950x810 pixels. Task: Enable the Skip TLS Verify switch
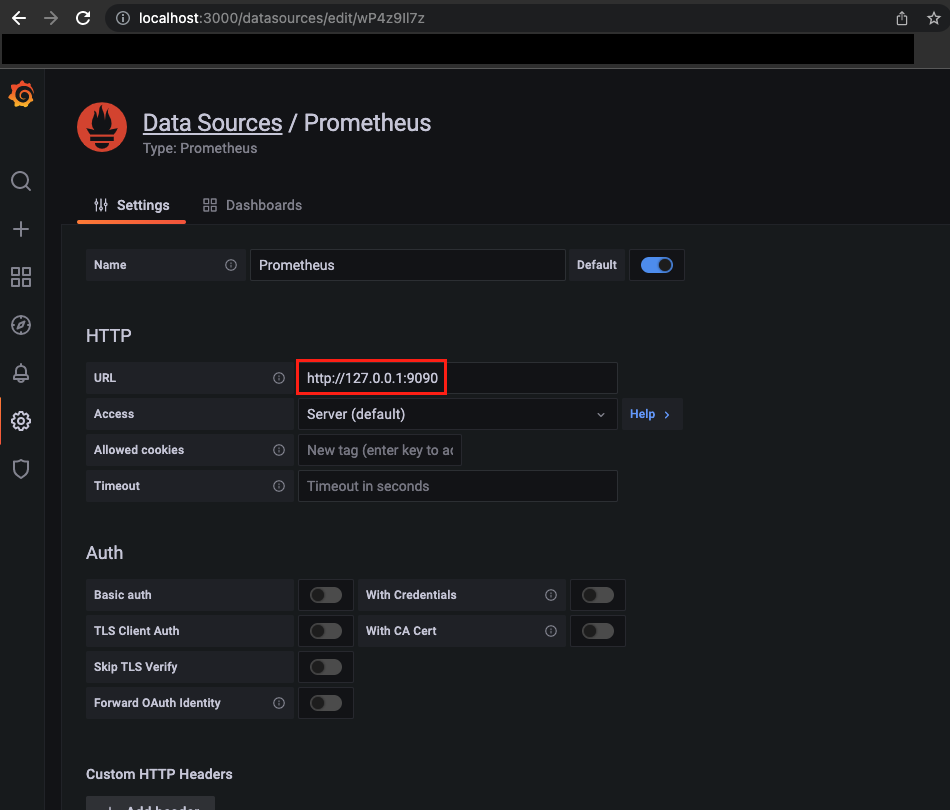(326, 667)
